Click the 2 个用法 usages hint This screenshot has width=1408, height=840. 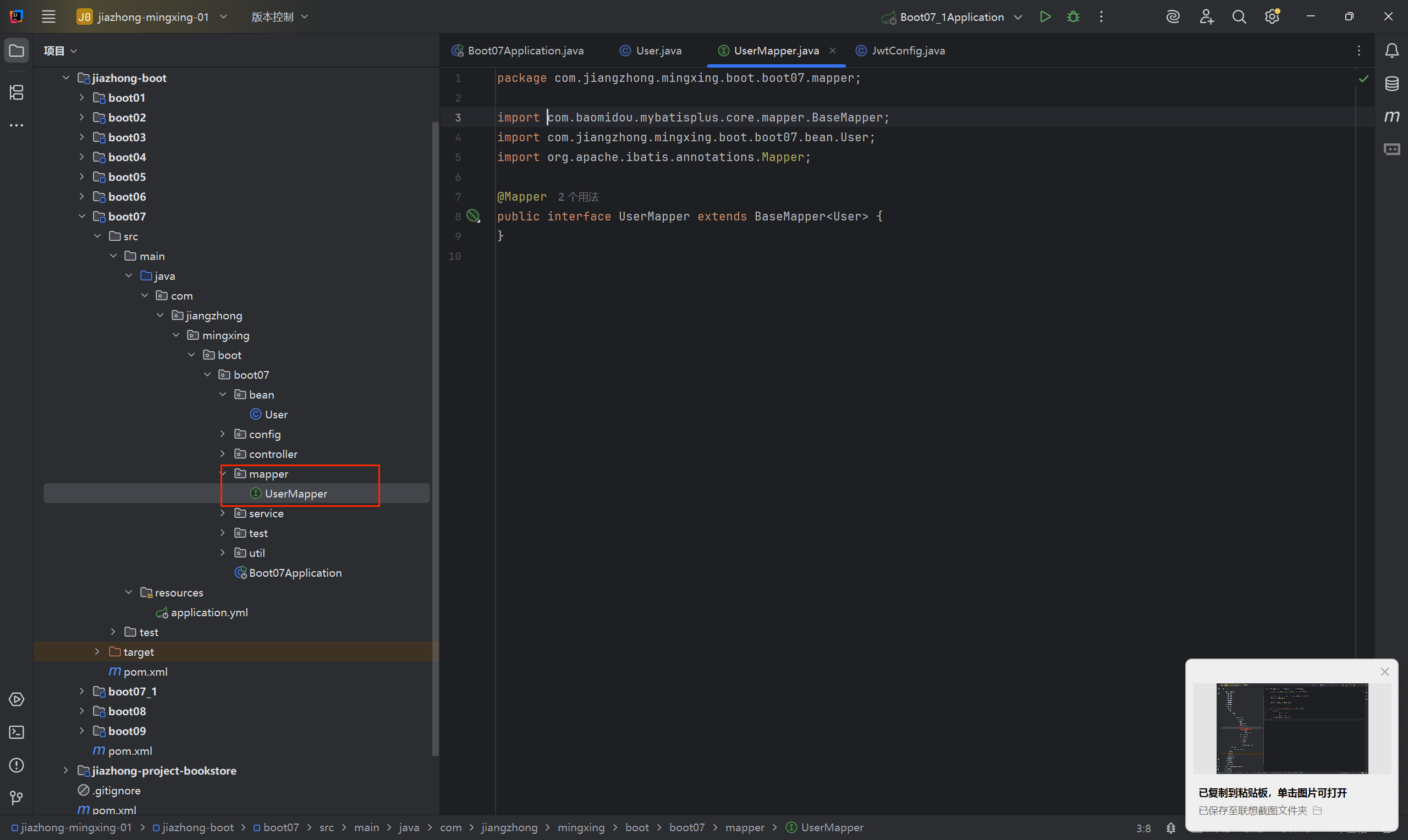(578, 197)
